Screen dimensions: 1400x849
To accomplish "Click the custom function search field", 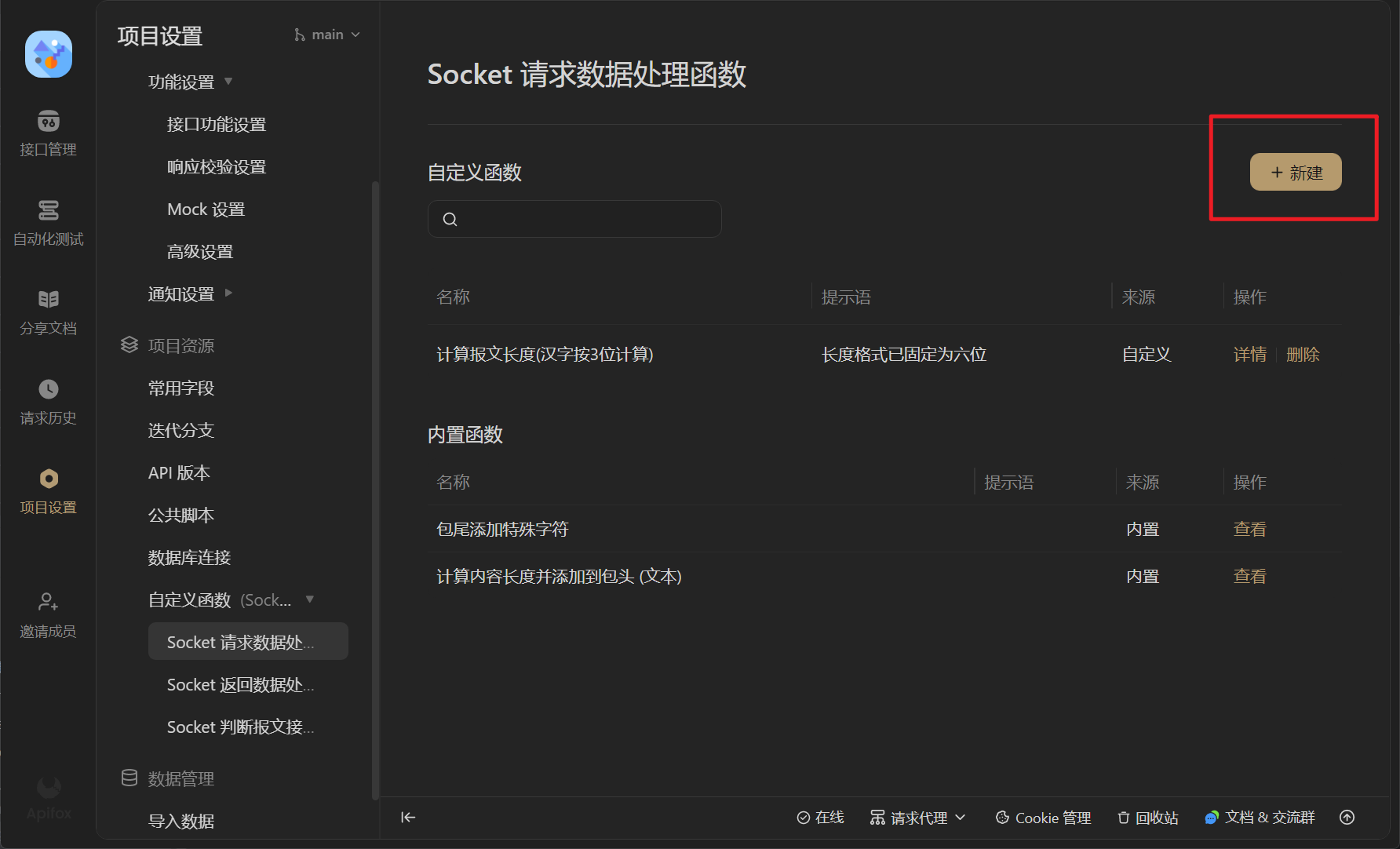I will pos(574,219).
